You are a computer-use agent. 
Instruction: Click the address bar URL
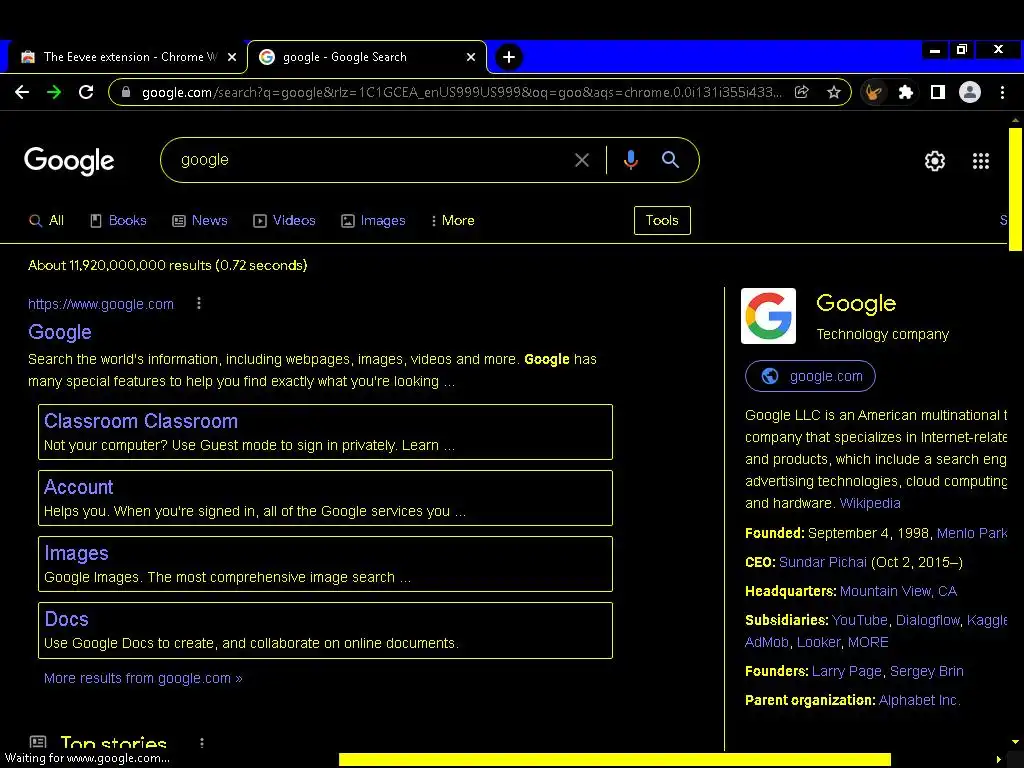coord(461,93)
